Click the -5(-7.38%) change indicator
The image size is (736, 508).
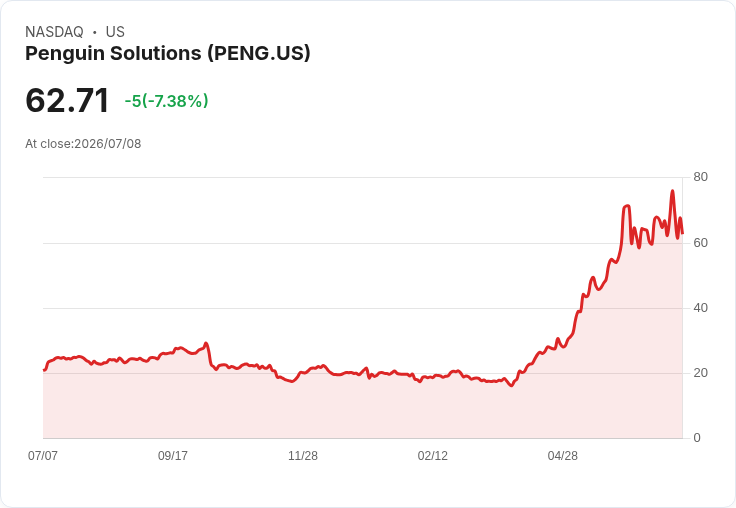(166, 100)
